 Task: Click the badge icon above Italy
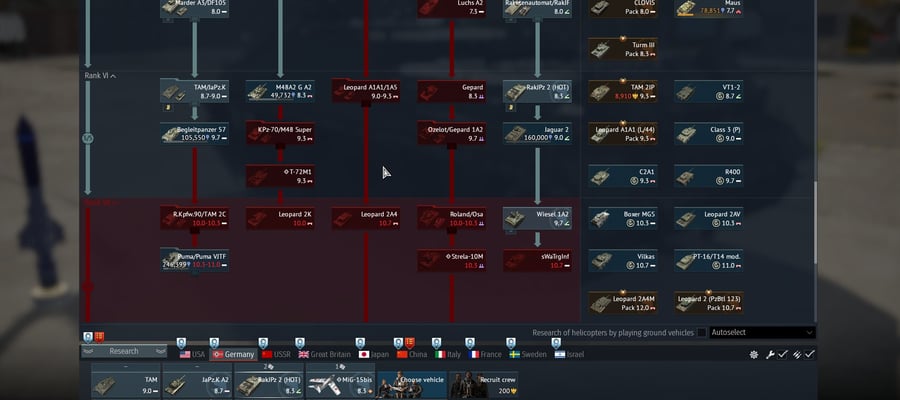point(436,343)
